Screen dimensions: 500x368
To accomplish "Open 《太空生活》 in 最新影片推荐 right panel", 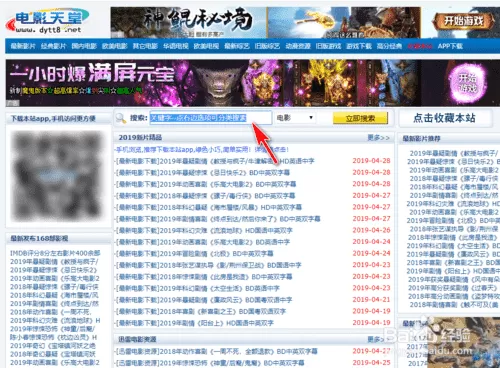I will click(453, 246).
